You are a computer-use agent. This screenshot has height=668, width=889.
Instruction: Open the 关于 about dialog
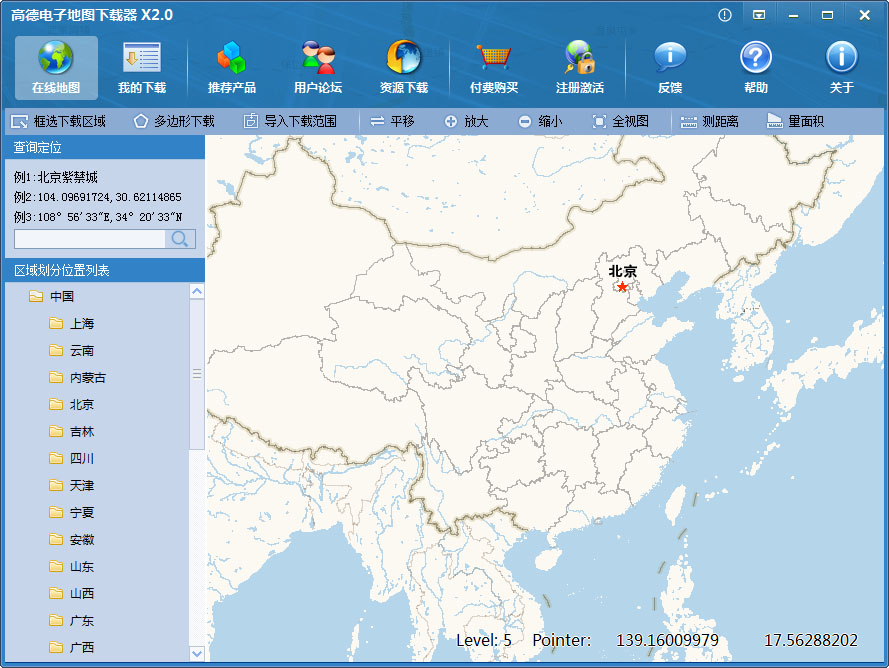841,67
